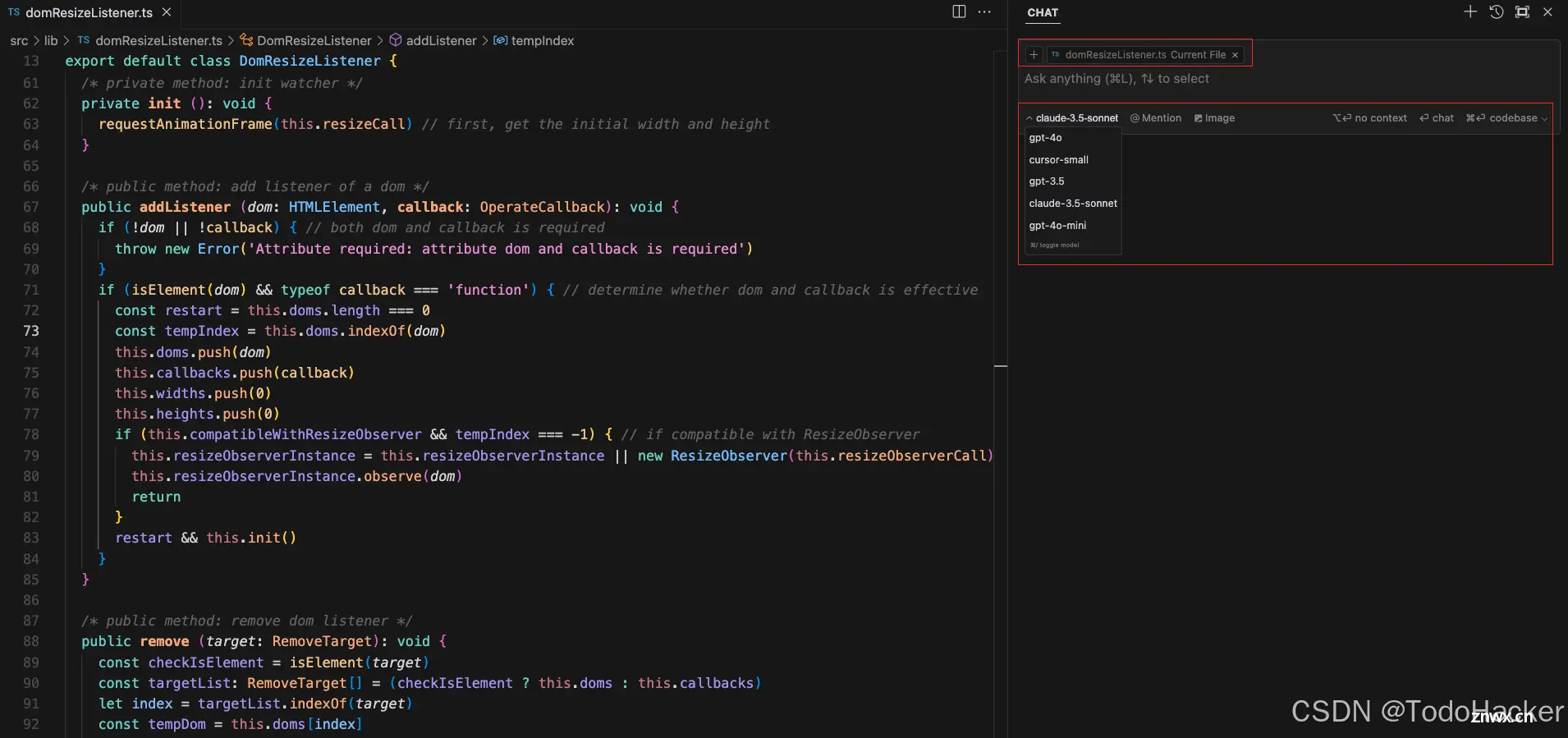Open domResizeListener.ts breadcrumb item
1568x738 pixels.
point(158,41)
